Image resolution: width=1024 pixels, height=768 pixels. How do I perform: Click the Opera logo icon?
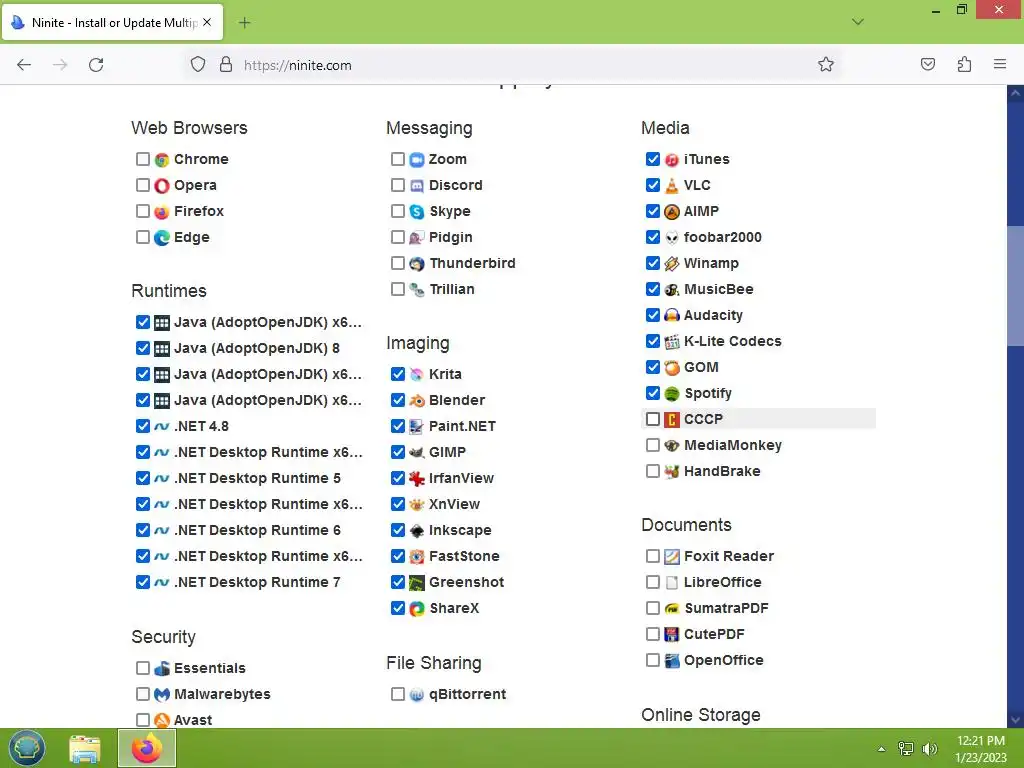(x=162, y=185)
